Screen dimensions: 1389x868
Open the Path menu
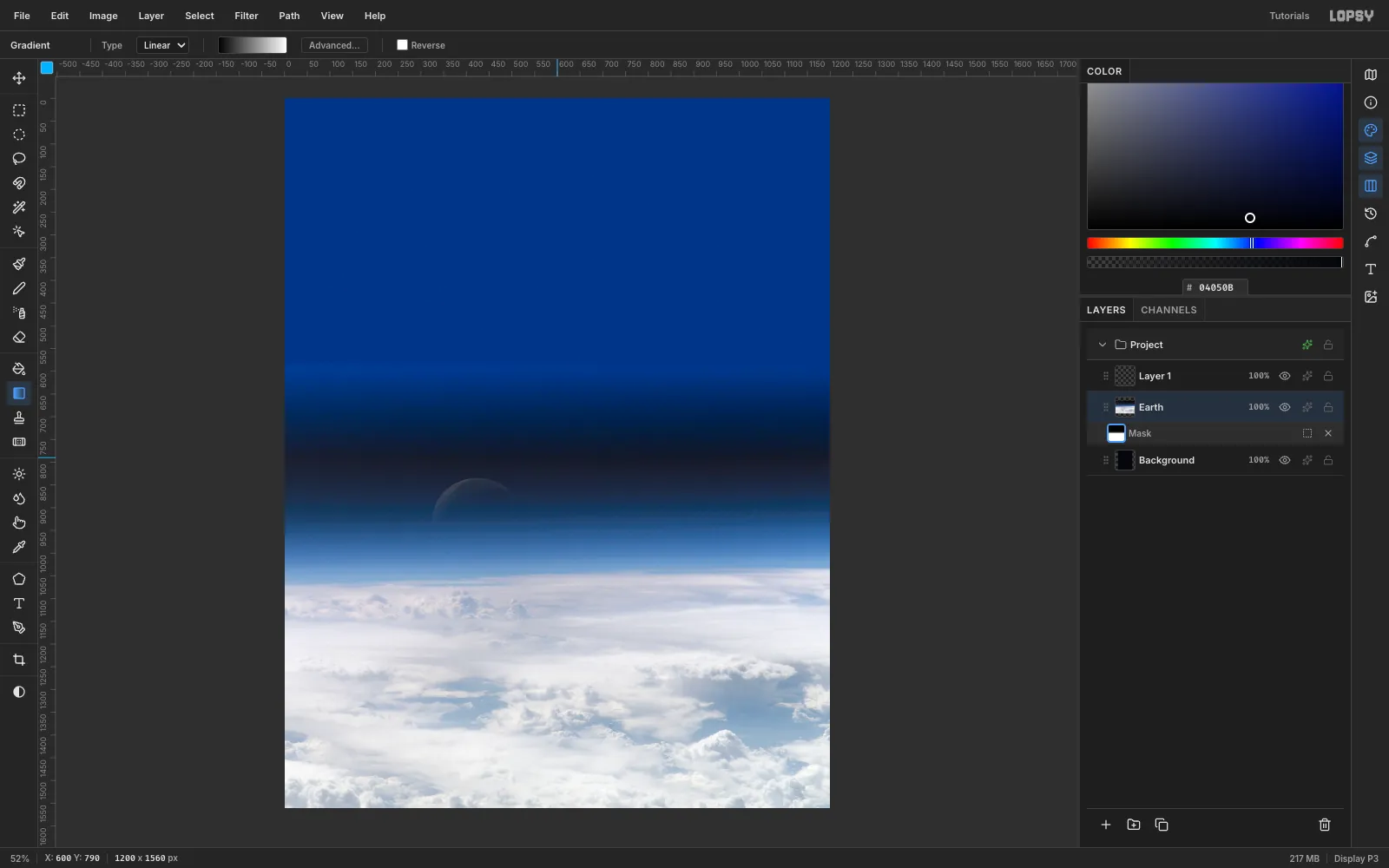pos(289,16)
